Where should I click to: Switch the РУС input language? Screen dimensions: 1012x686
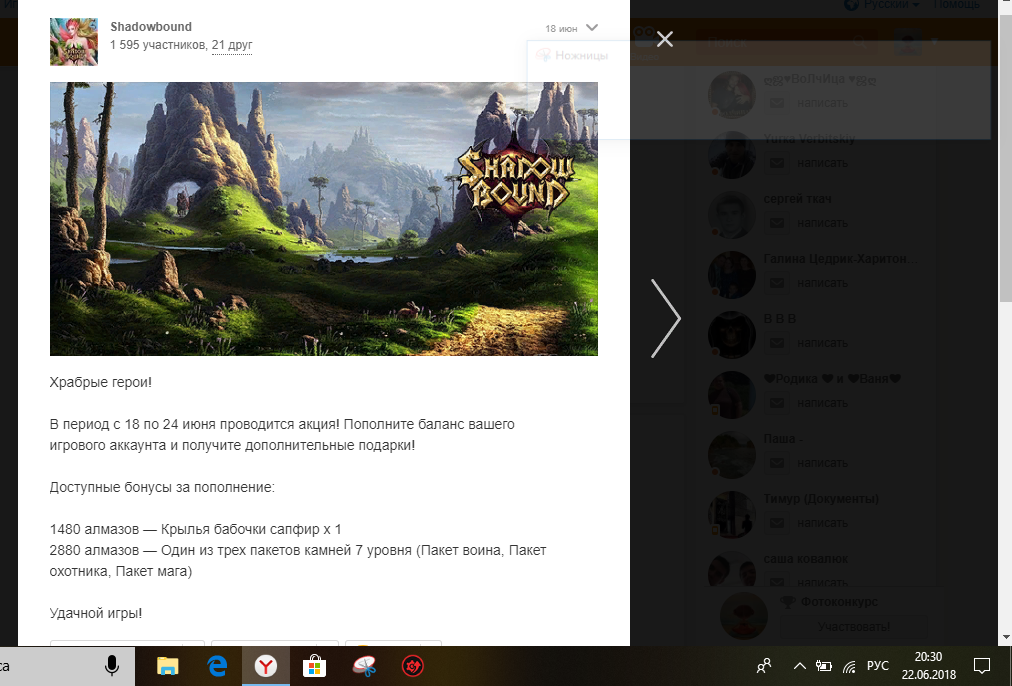point(878,666)
